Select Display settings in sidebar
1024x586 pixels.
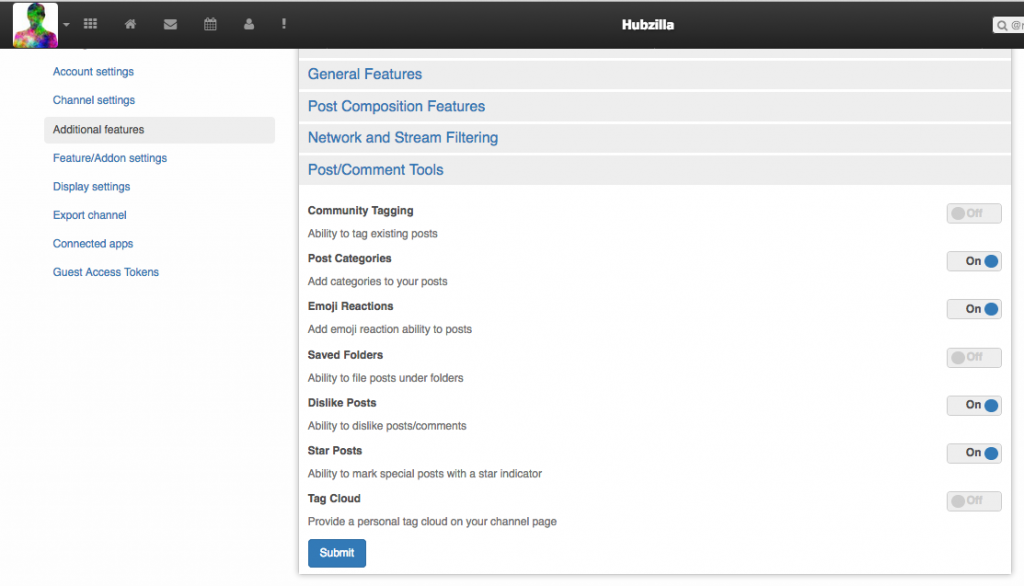pyautogui.click(x=91, y=187)
